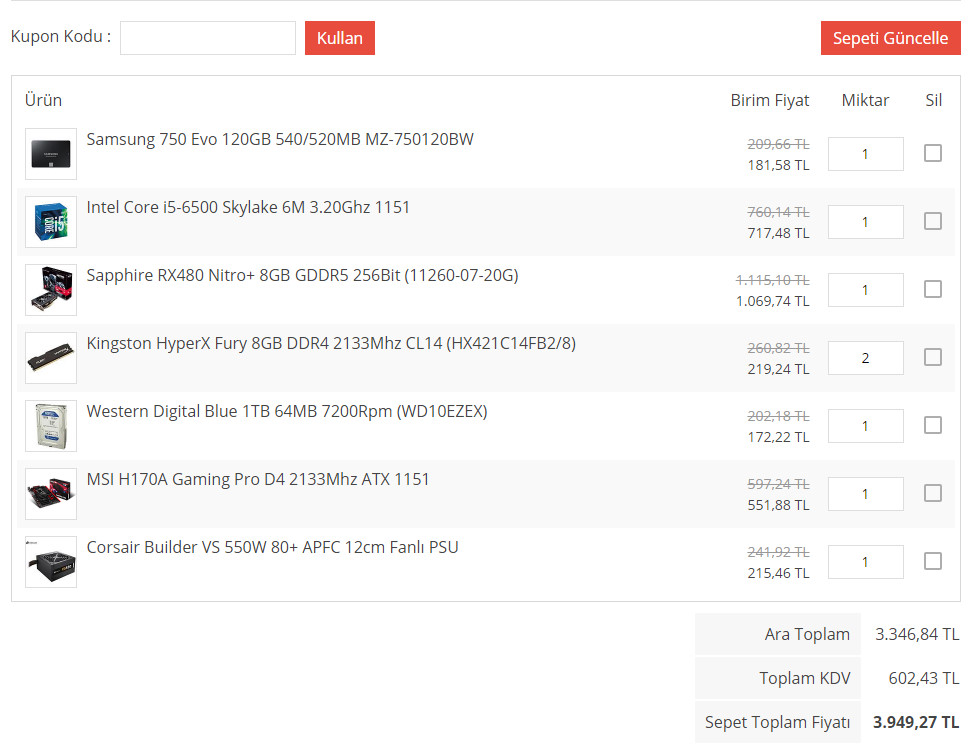The height and width of the screenshot is (756, 968).
Task: Click the Ara Toplam value 3.346,84 TL
Action: [917, 634]
